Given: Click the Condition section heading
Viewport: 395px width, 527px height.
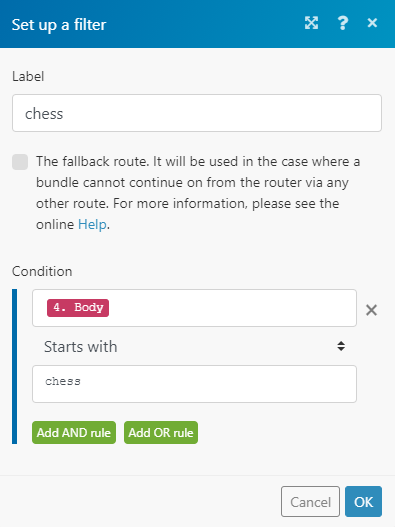Looking at the screenshot, I should click(42, 271).
